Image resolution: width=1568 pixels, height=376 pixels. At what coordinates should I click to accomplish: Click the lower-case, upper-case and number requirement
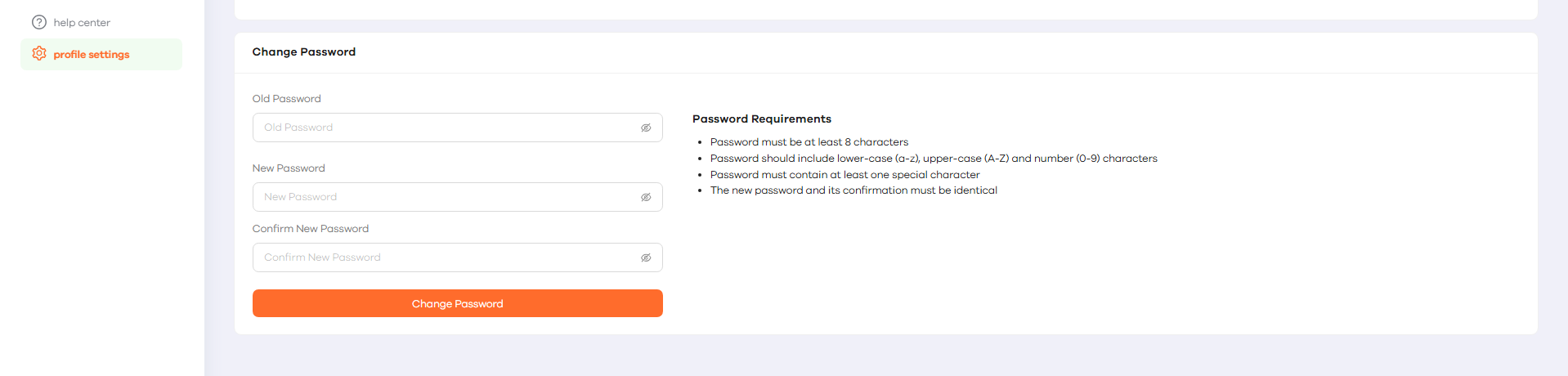[x=934, y=159]
